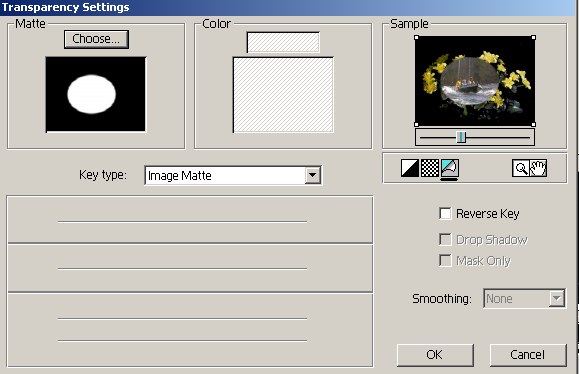Image resolution: width=579 pixels, height=374 pixels.
Task: Open the Key type dropdown arrow
Action: (312, 175)
